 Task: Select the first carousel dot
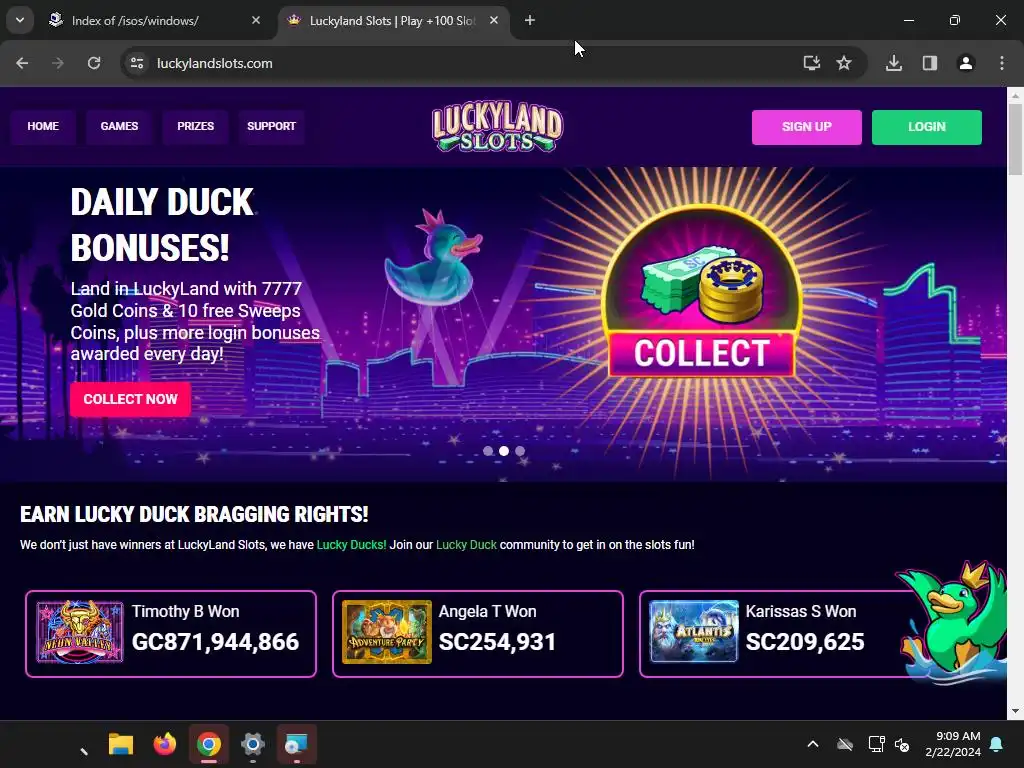[x=488, y=451]
